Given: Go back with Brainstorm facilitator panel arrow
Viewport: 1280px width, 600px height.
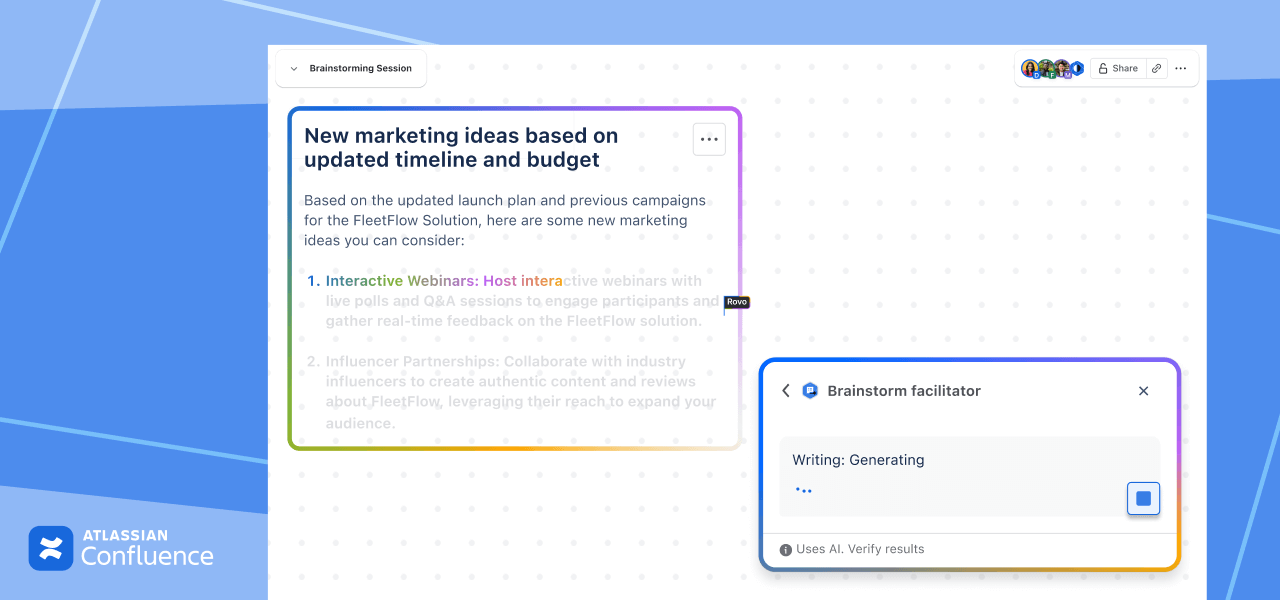Looking at the screenshot, I should coord(786,391).
